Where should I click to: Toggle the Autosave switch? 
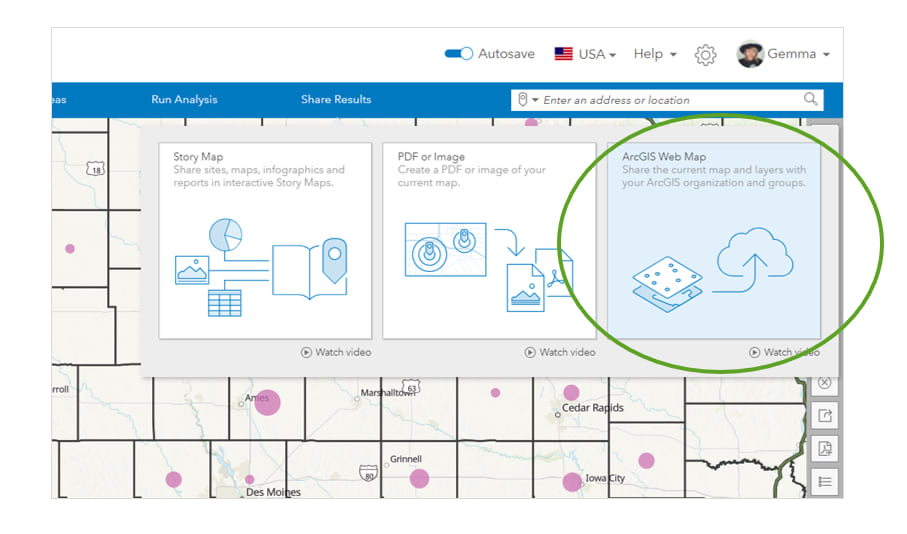(459, 54)
